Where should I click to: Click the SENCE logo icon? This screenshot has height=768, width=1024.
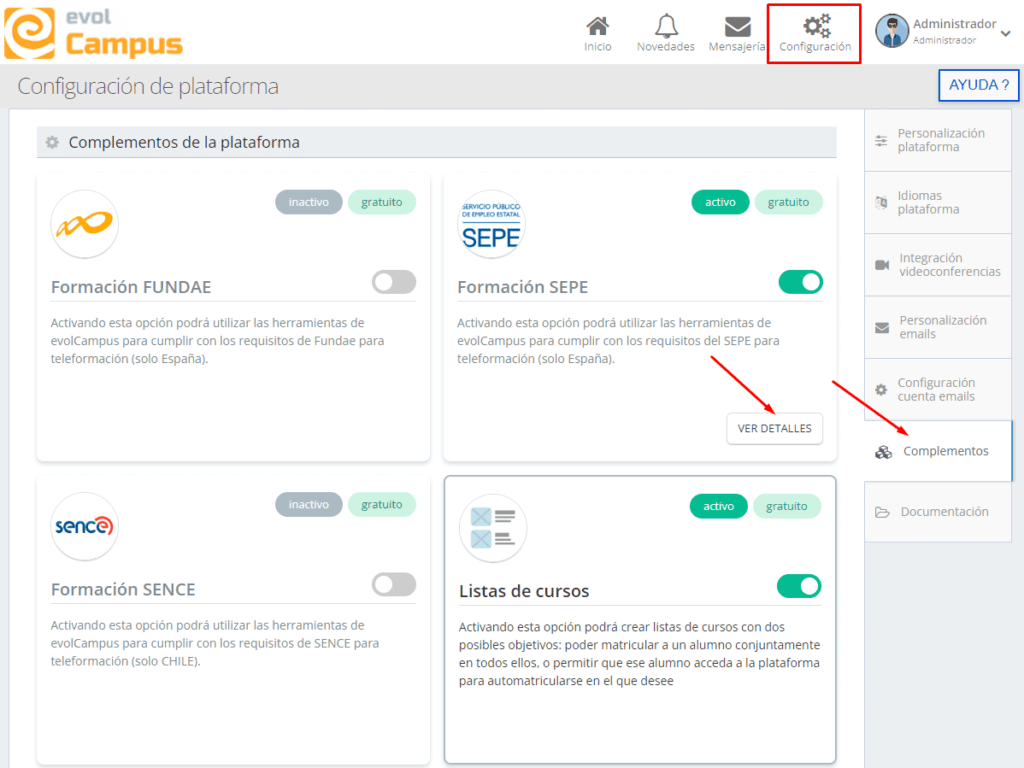[84, 526]
